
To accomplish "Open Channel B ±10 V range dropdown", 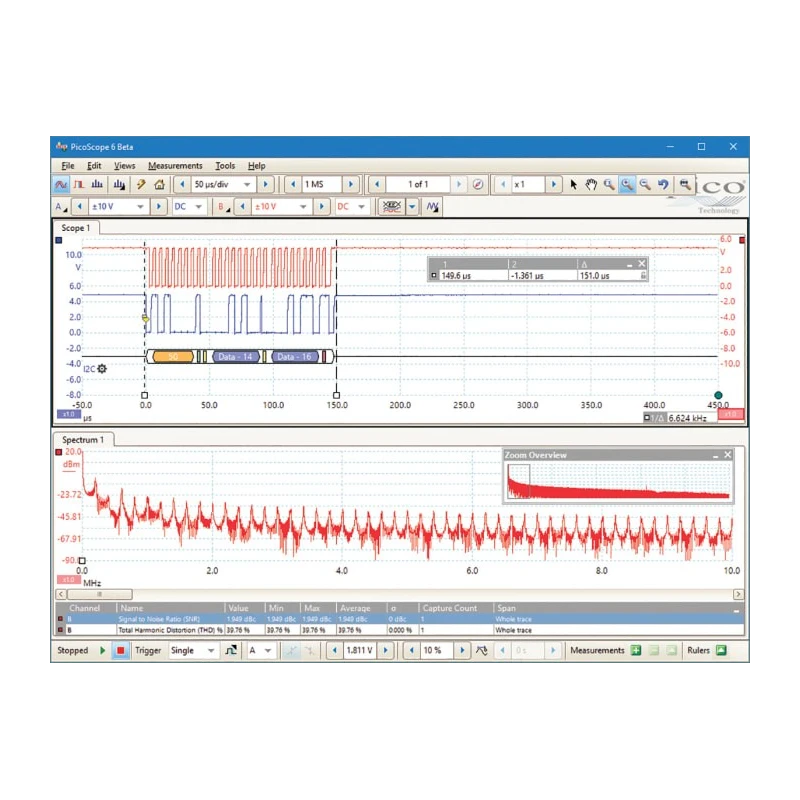I will pyautogui.click(x=303, y=207).
